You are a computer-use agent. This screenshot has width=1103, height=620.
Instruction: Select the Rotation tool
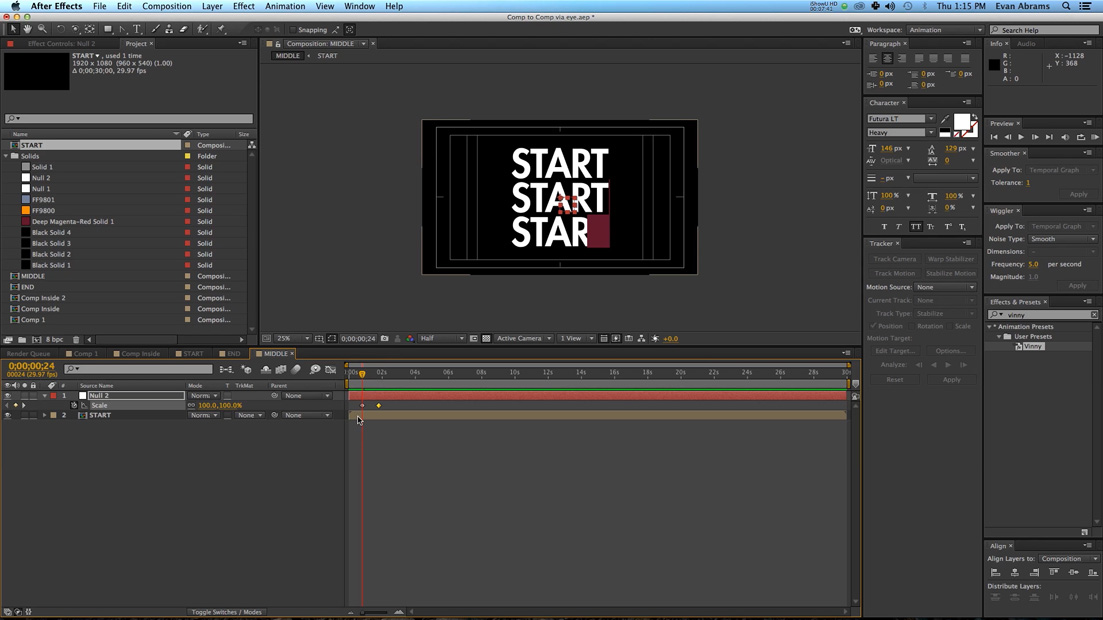[x=60, y=29]
